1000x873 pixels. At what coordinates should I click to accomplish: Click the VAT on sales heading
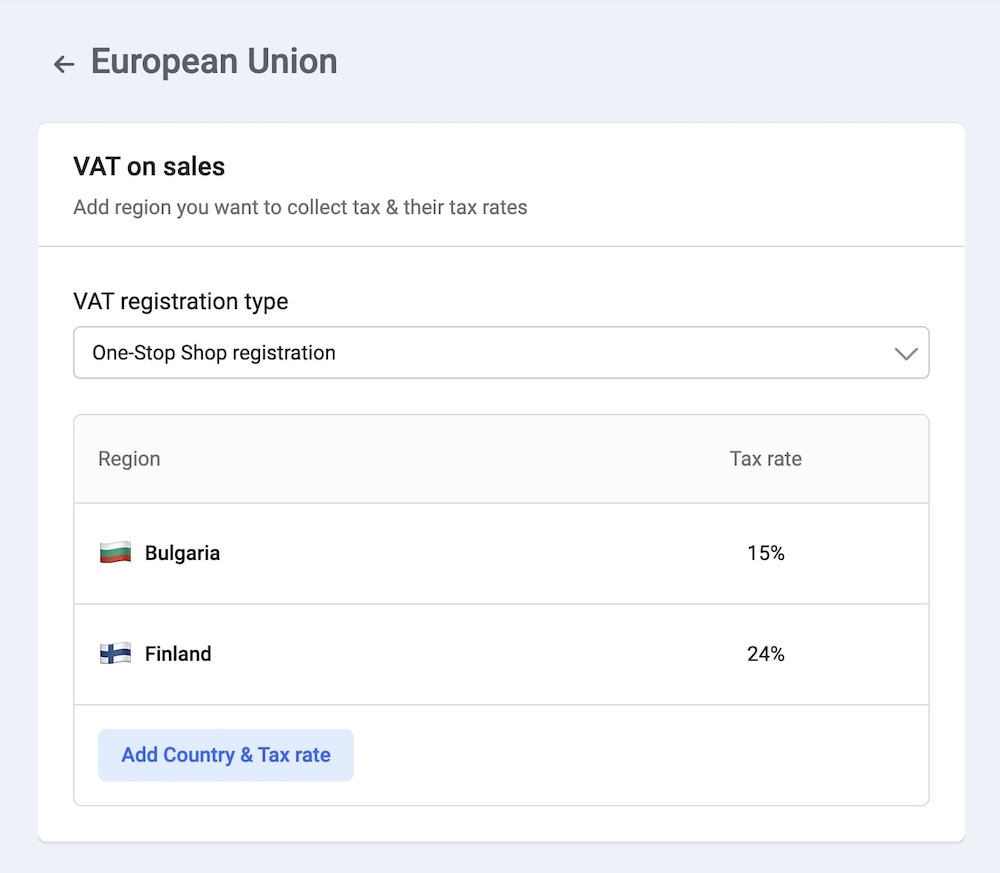[x=149, y=167]
